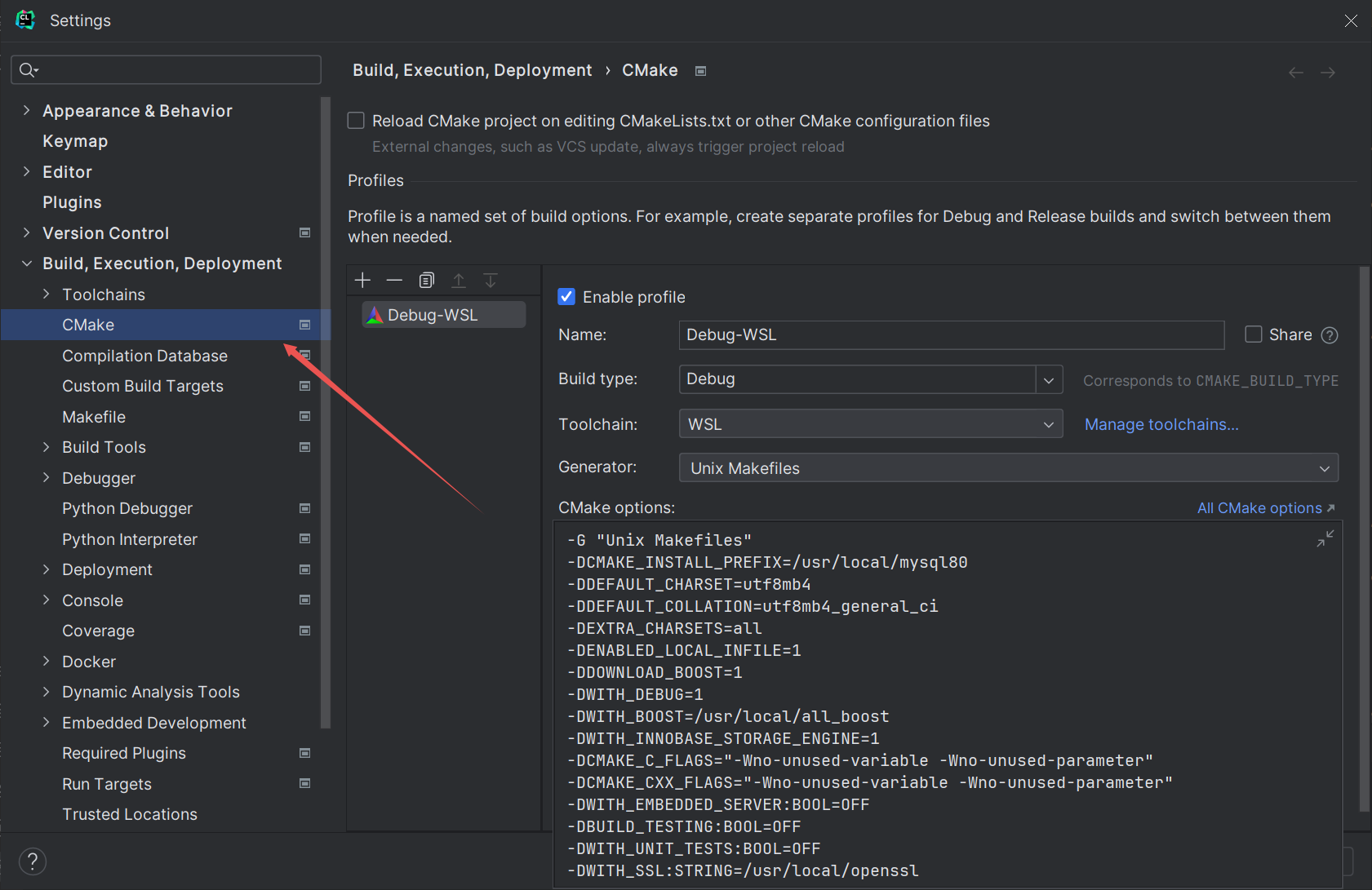Move profile up in list
The image size is (1372, 890).
pos(459,281)
